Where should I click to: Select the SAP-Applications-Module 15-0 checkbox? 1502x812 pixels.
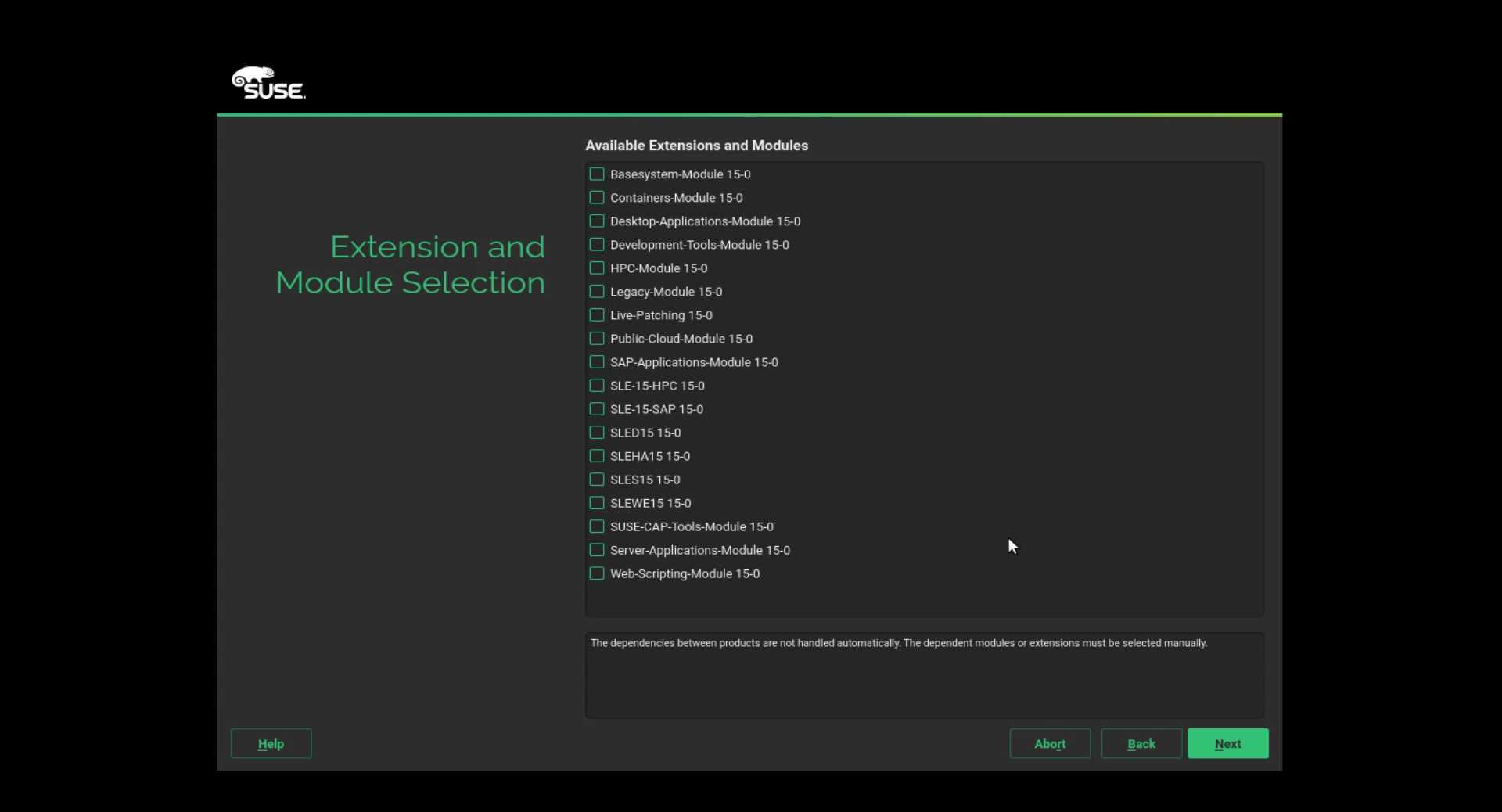coord(597,362)
